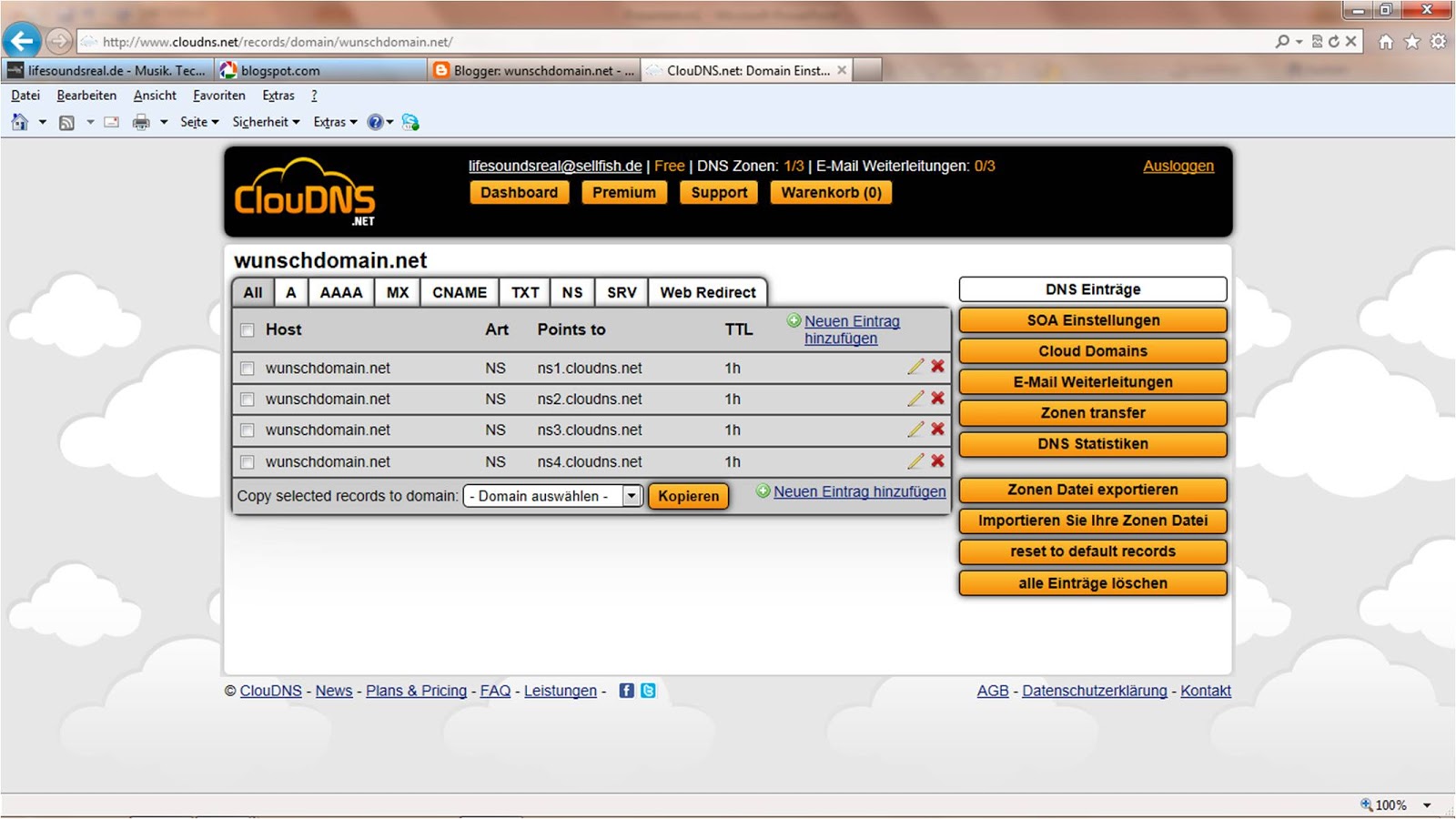Viewport: 1456px width, 819px height.
Task: Open ClouDNS Twitter page icon in footer
Action: coord(648,691)
